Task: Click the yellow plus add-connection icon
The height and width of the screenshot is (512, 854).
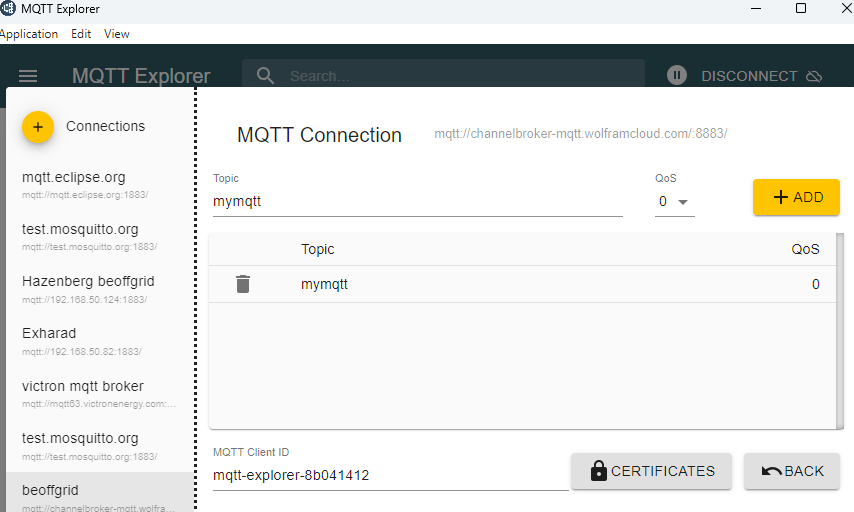Action: tap(38, 127)
